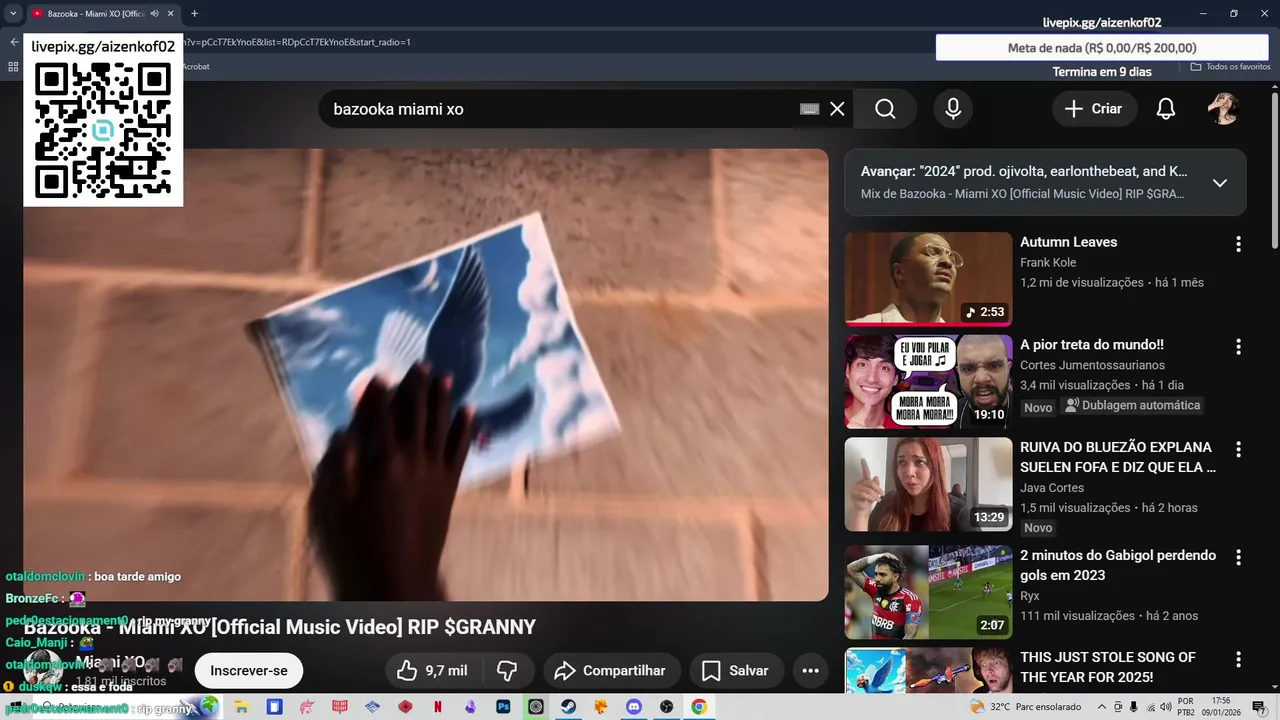Open THIS JUST STOLE SONG thumbnail
The height and width of the screenshot is (720, 1280).
pos(928,671)
